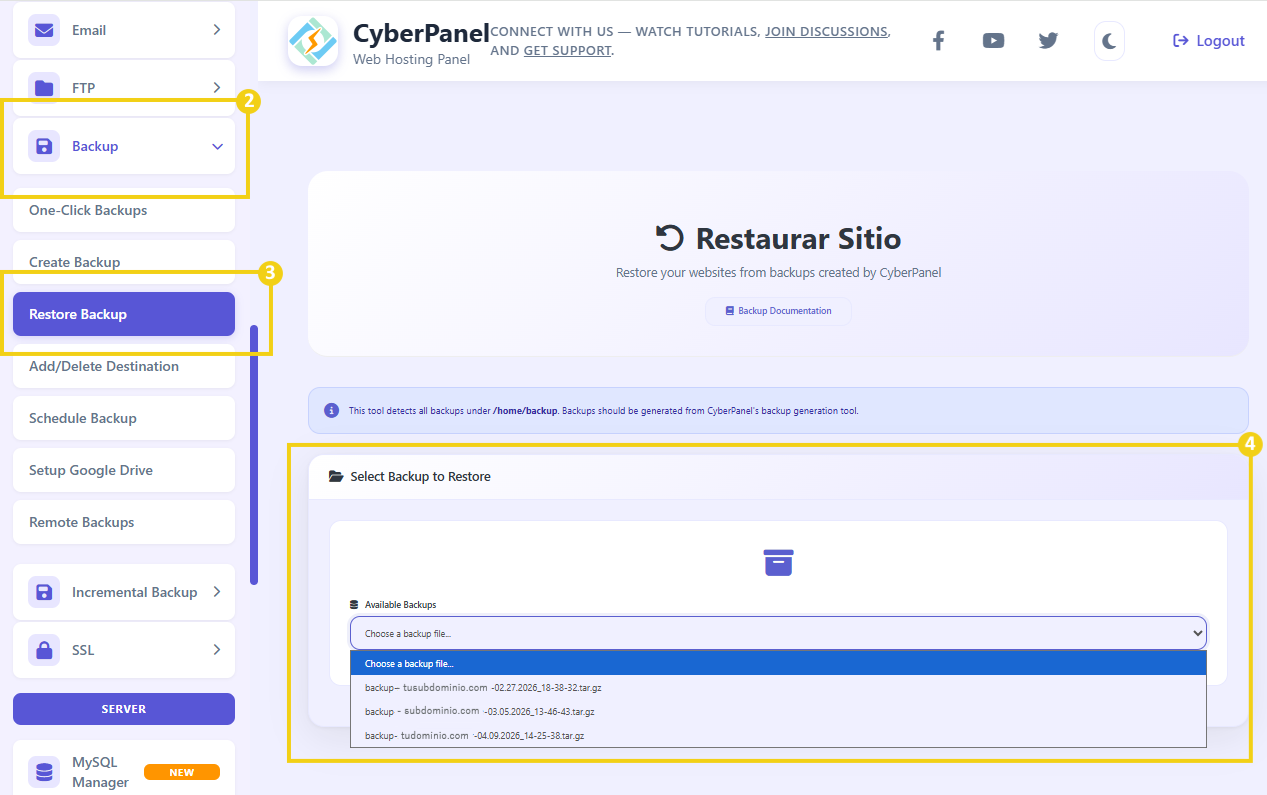Open the MySQL Manager menu label
The image size is (1267, 795).
[100, 772]
